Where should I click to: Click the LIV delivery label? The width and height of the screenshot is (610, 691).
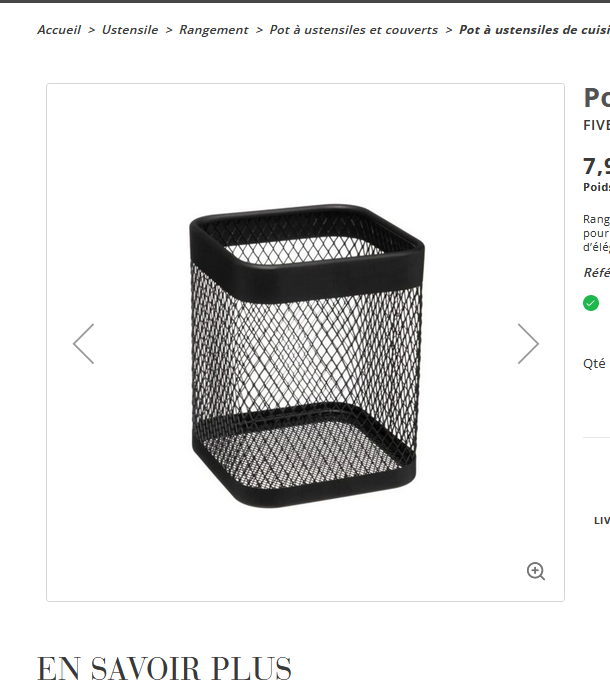pos(602,520)
